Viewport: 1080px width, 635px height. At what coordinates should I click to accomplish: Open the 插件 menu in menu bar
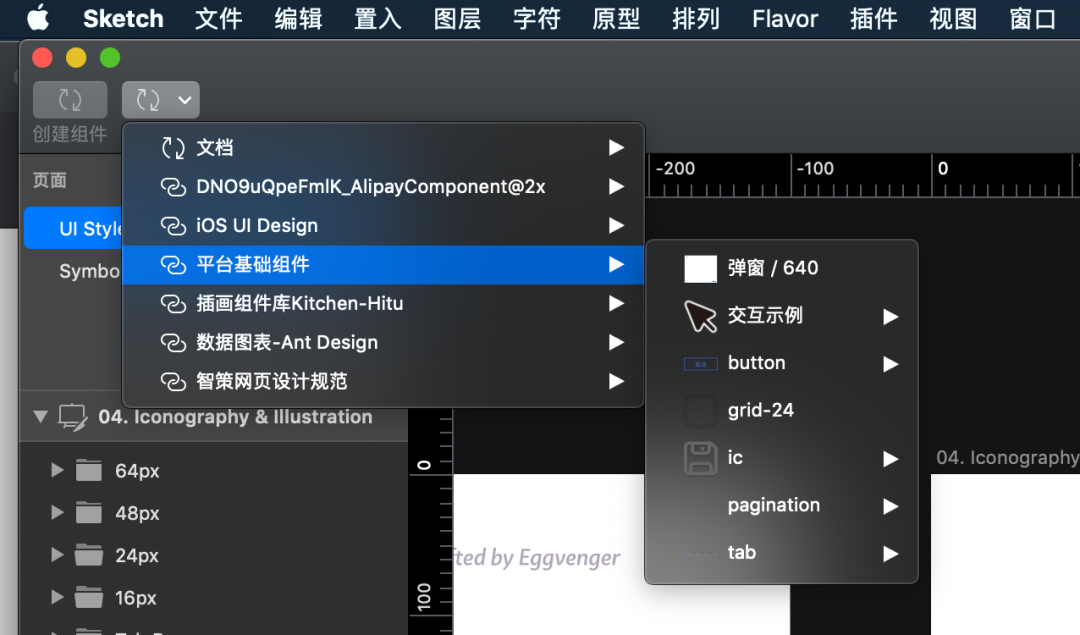click(873, 19)
